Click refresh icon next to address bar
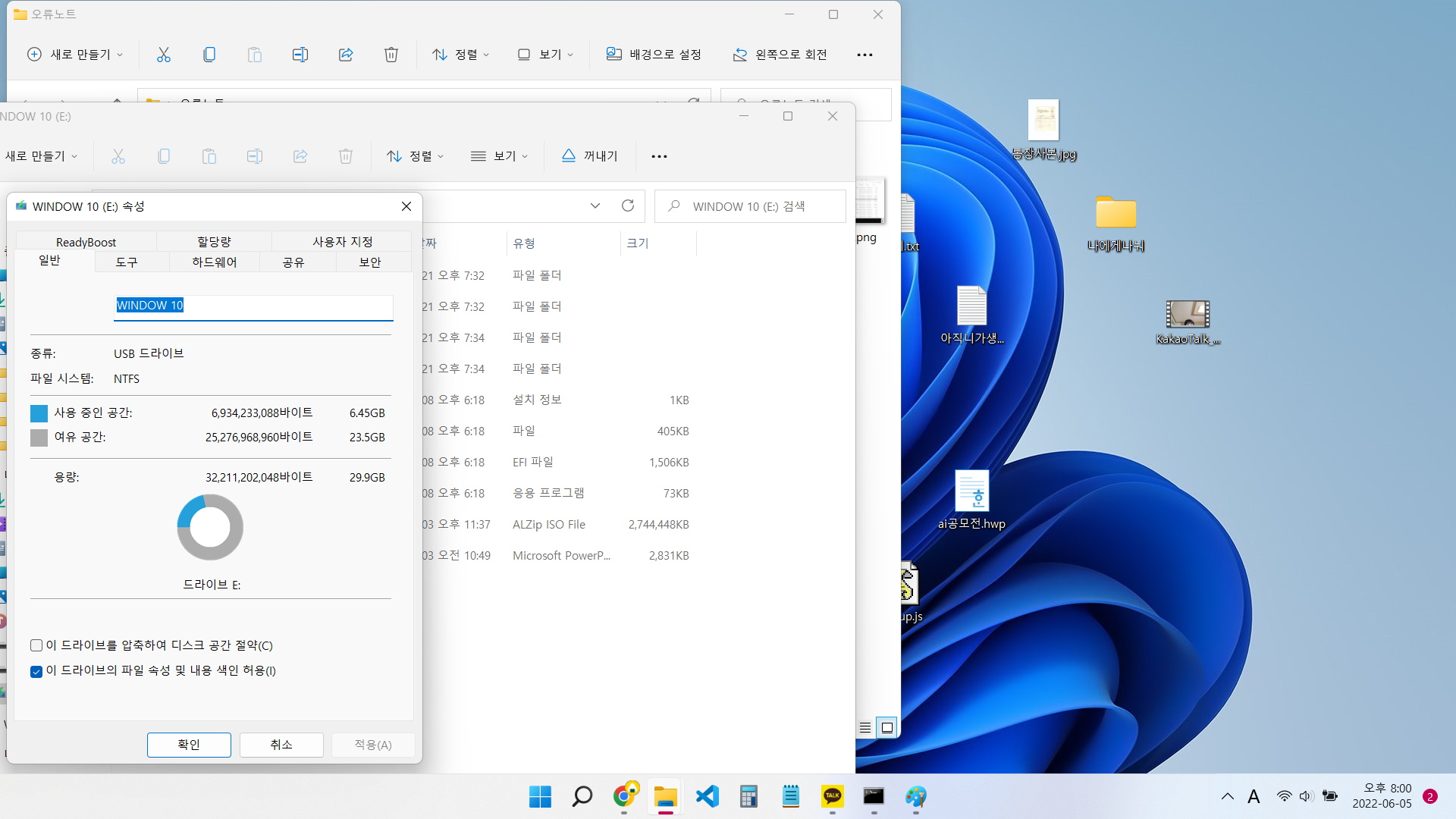 628,206
